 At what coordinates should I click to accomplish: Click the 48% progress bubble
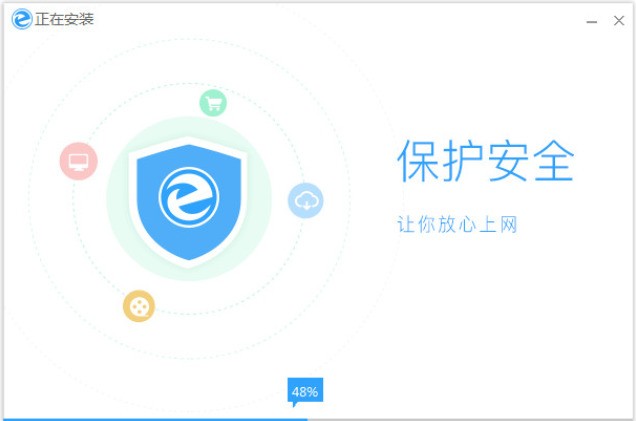[x=305, y=390]
